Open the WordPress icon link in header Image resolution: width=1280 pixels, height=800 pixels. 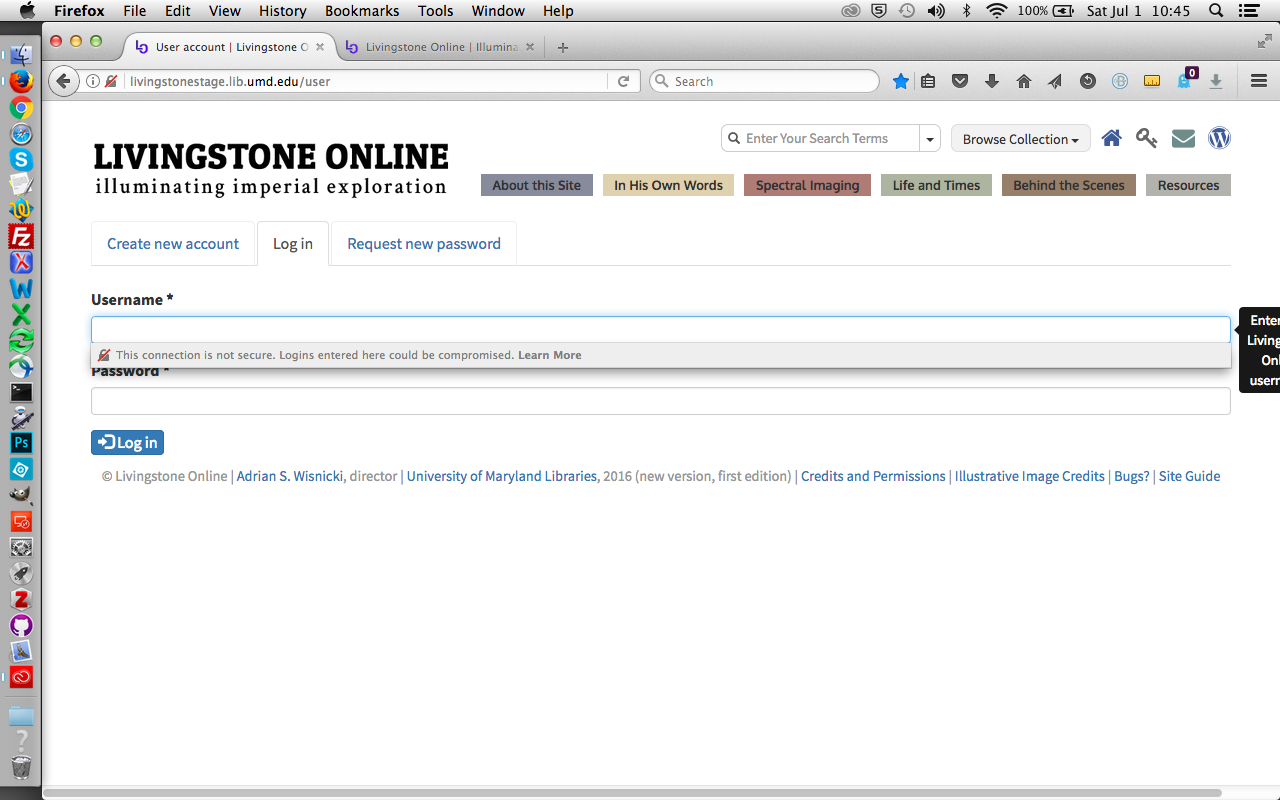pyautogui.click(x=1219, y=139)
